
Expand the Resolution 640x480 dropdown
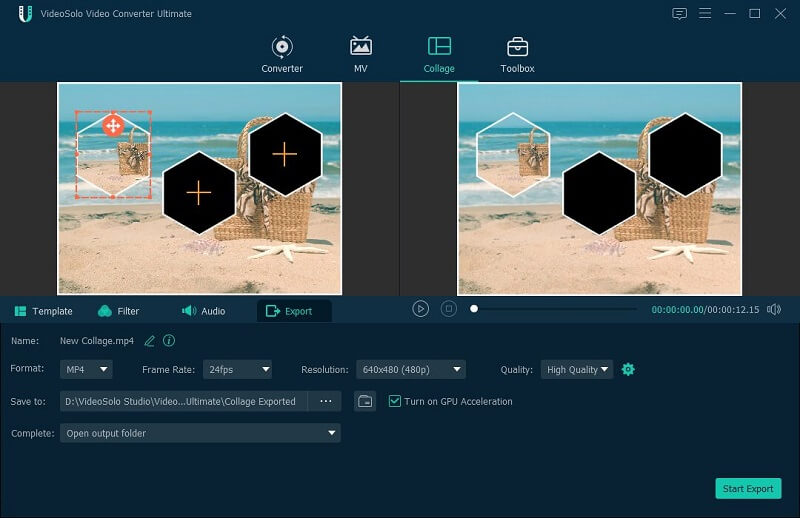(410, 370)
